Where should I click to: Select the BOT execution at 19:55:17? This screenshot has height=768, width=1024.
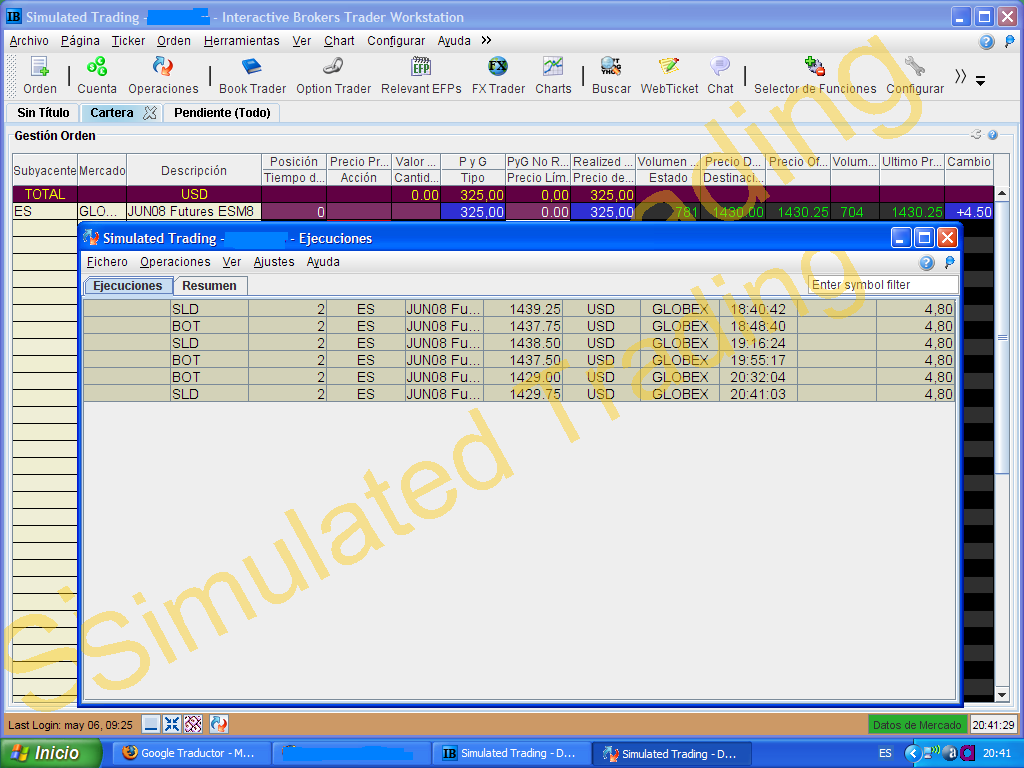[519, 360]
